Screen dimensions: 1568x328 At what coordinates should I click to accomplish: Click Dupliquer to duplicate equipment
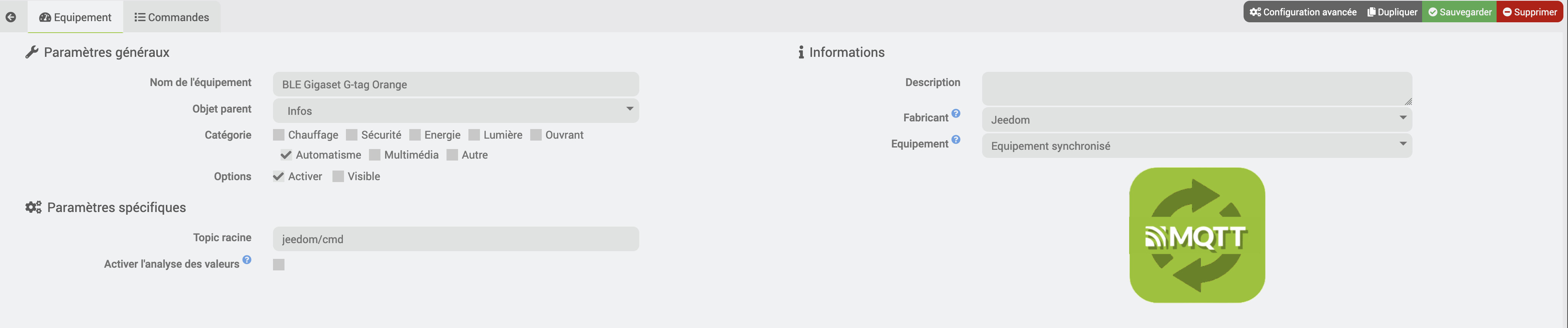point(1392,12)
